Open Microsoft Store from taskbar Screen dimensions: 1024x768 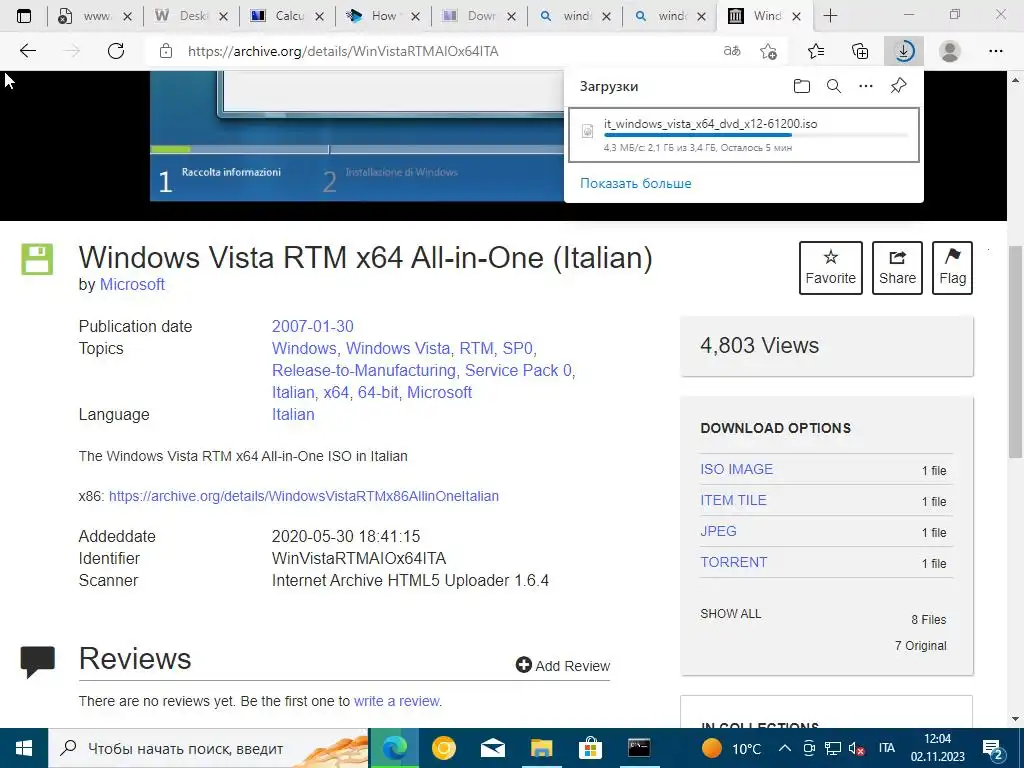point(590,748)
